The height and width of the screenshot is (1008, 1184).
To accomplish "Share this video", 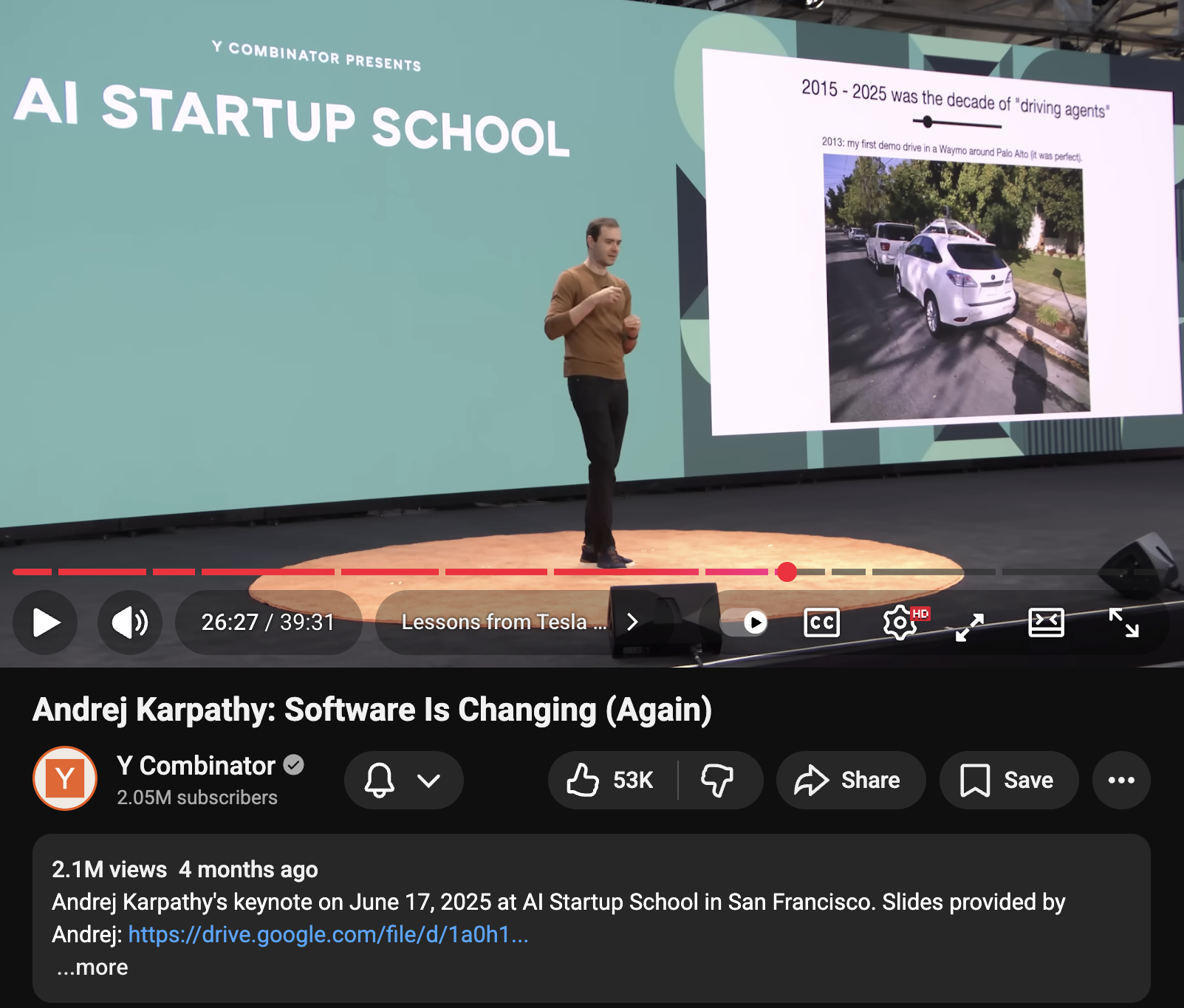I will pyautogui.click(x=849, y=781).
